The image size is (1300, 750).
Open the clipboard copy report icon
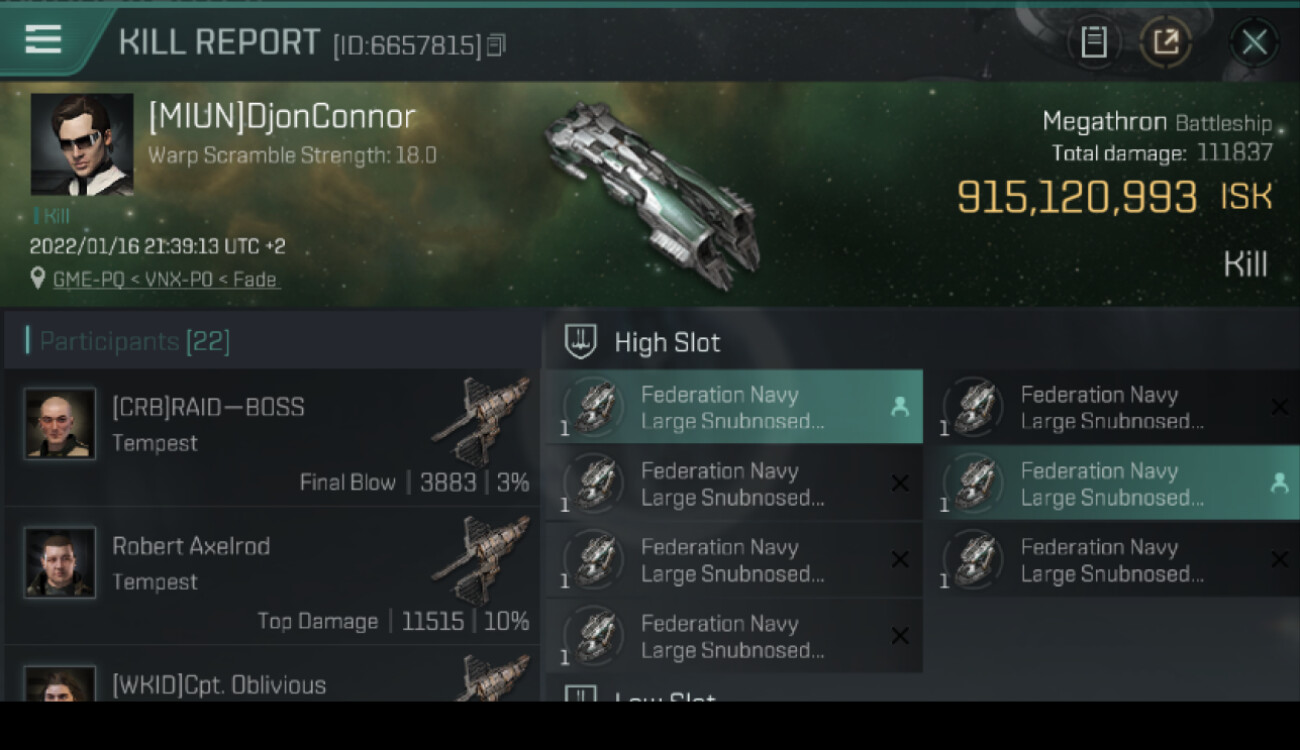[x=1094, y=42]
